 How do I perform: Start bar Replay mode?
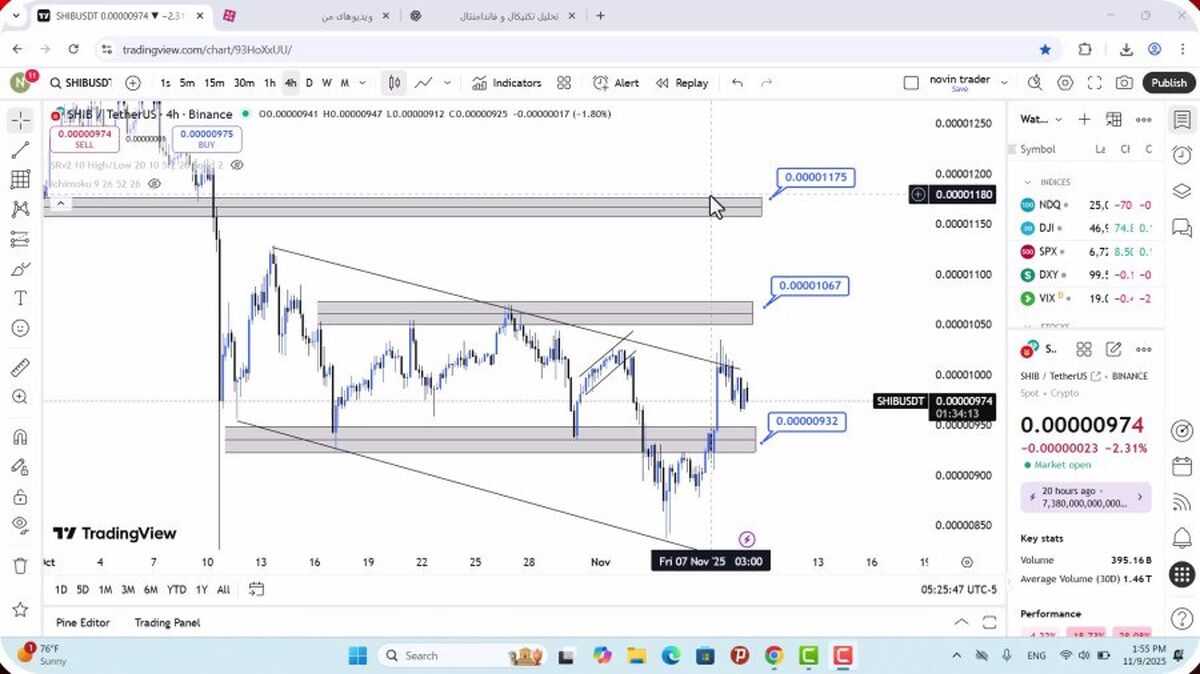(x=682, y=83)
